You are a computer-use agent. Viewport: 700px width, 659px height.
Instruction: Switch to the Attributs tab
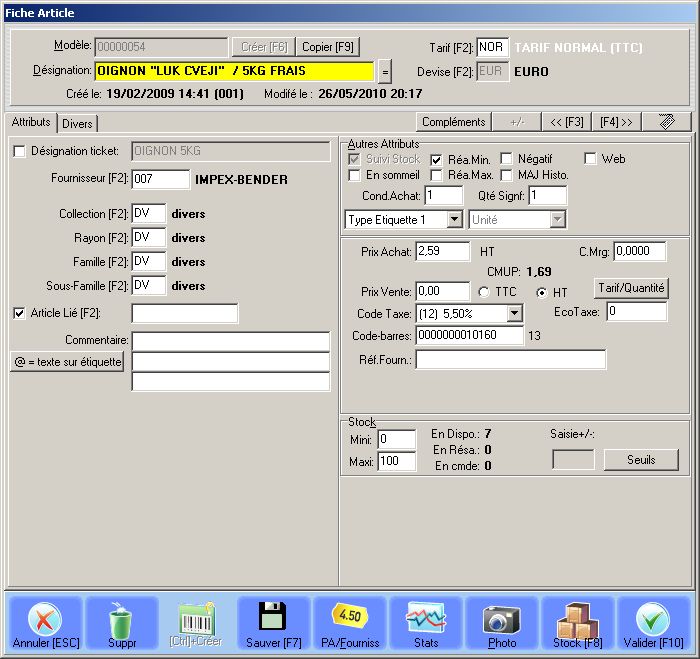(31, 122)
